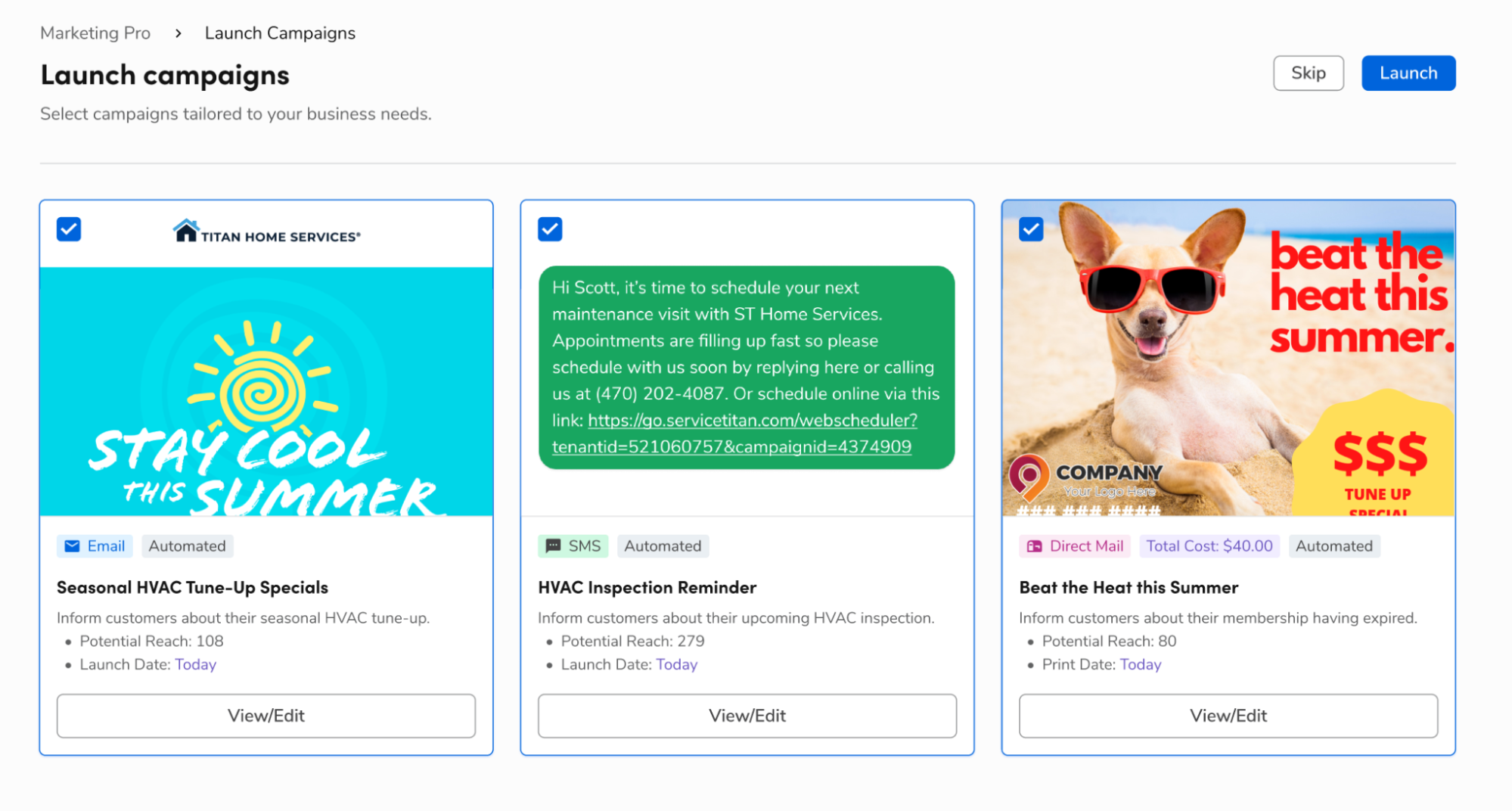Click the Seasonal HVAC Tune-Up Specials title
Screen dimensions: 1512x811
(x=192, y=588)
